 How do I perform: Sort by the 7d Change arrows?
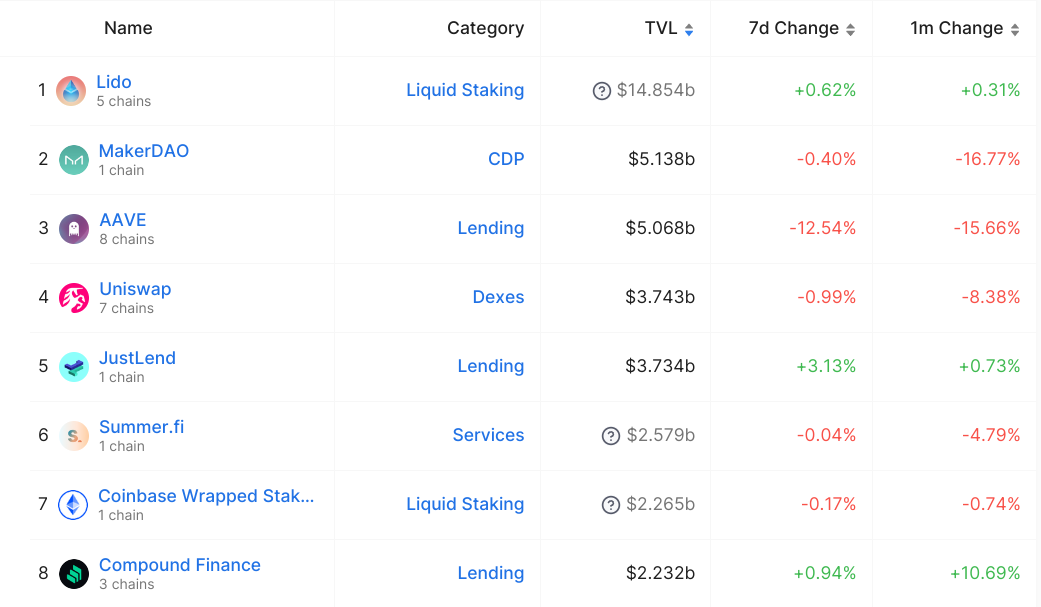click(x=850, y=30)
